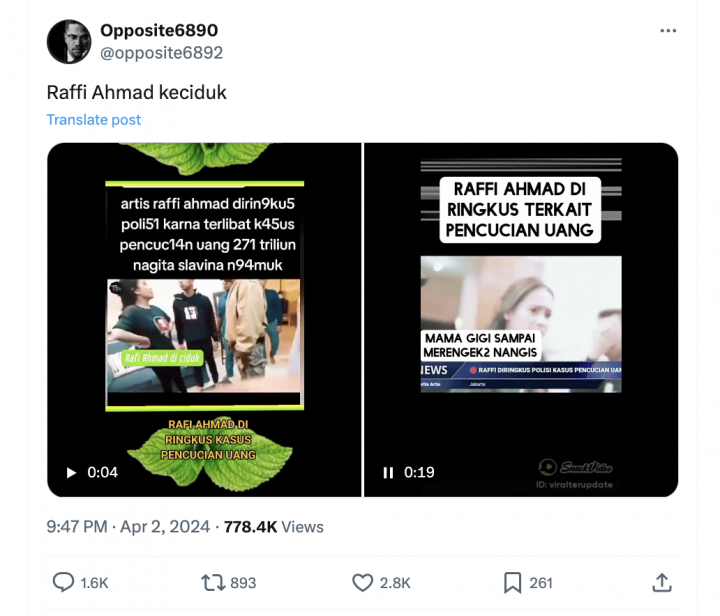View the 778.4K Views count
Image resolution: width=720 pixels, height=616 pixels.
pos(274,526)
